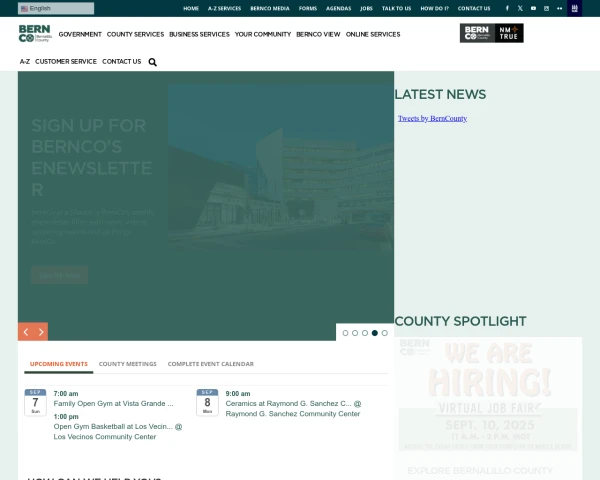The width and height of the screenshot is (600, 480).
Task: Open BernCo Facebook page icon
Action: tap(507, 8)
